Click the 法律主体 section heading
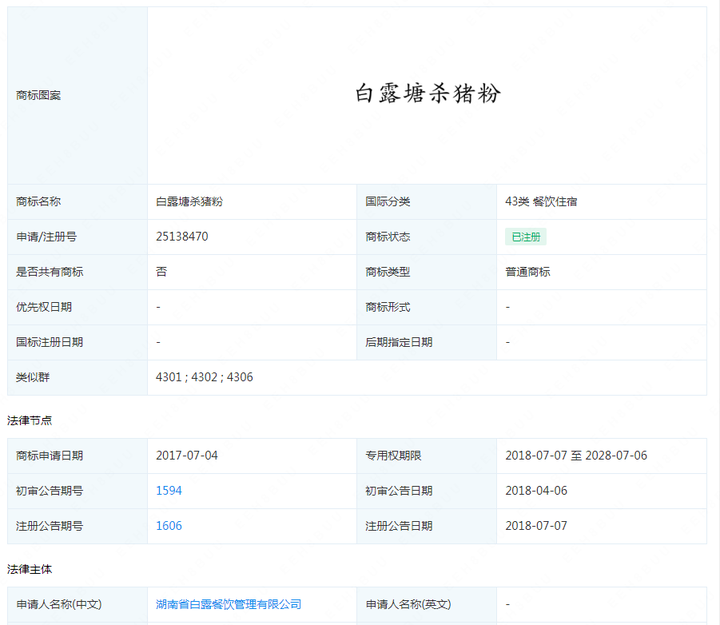Viewport: 720px width, 625px height. [x=30, y=569]
